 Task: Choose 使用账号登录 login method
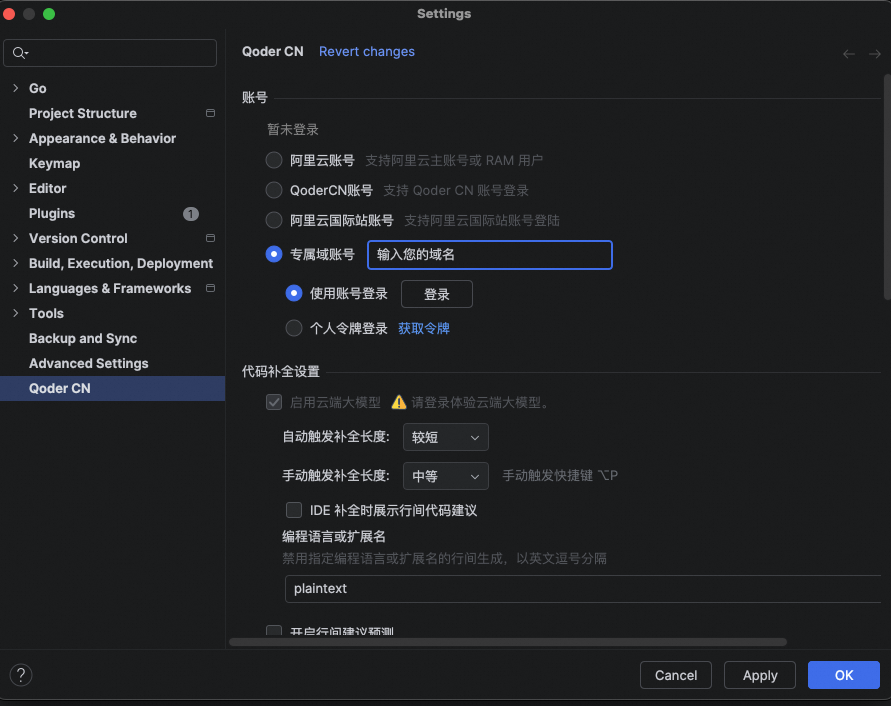(x=294, y=293)
